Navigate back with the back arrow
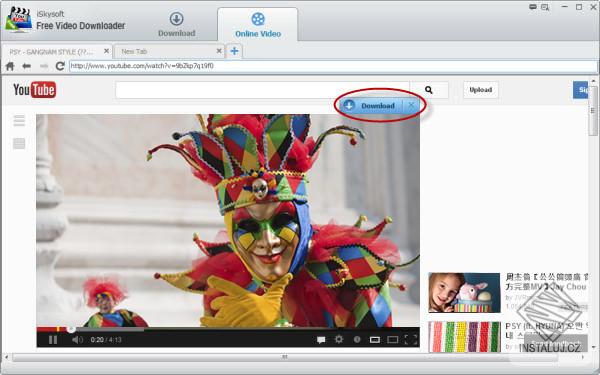 (x=26, y=66)
